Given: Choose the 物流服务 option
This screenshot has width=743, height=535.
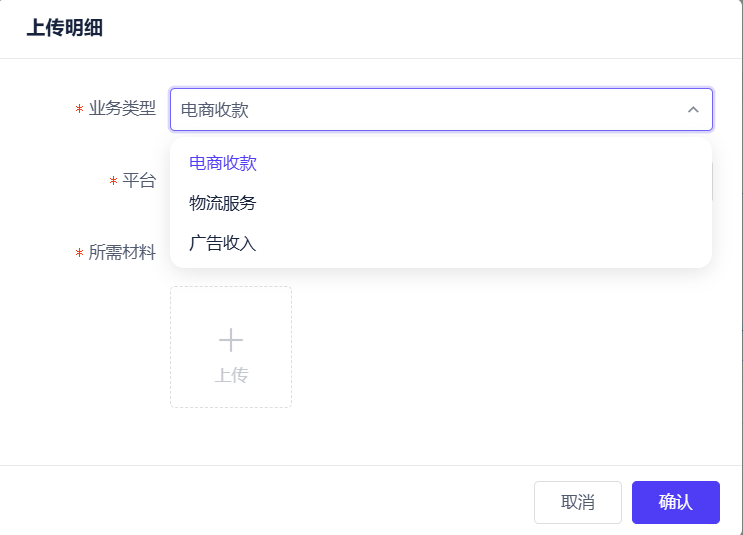Looking at the screenshot, I should [223, 203].
